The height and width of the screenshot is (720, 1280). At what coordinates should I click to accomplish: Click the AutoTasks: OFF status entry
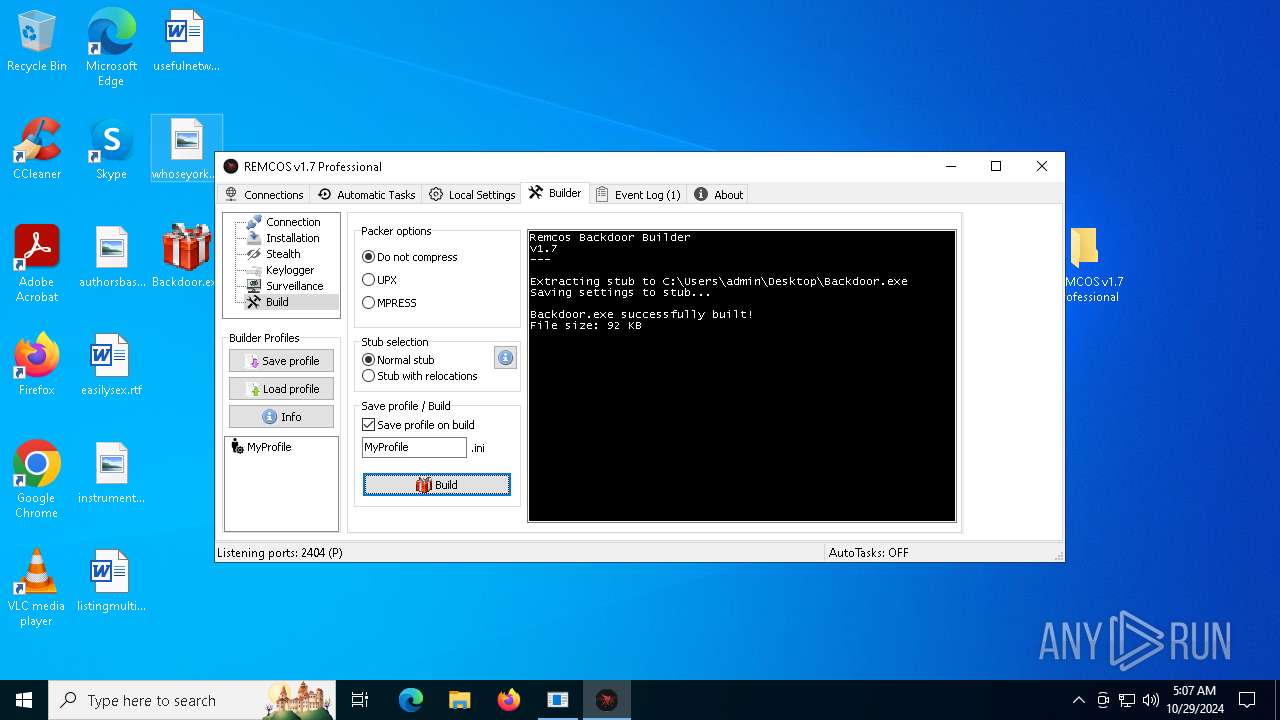(869, 553)
